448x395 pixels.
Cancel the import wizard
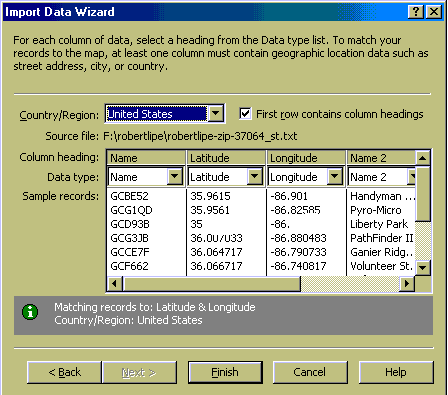(310, 372)
